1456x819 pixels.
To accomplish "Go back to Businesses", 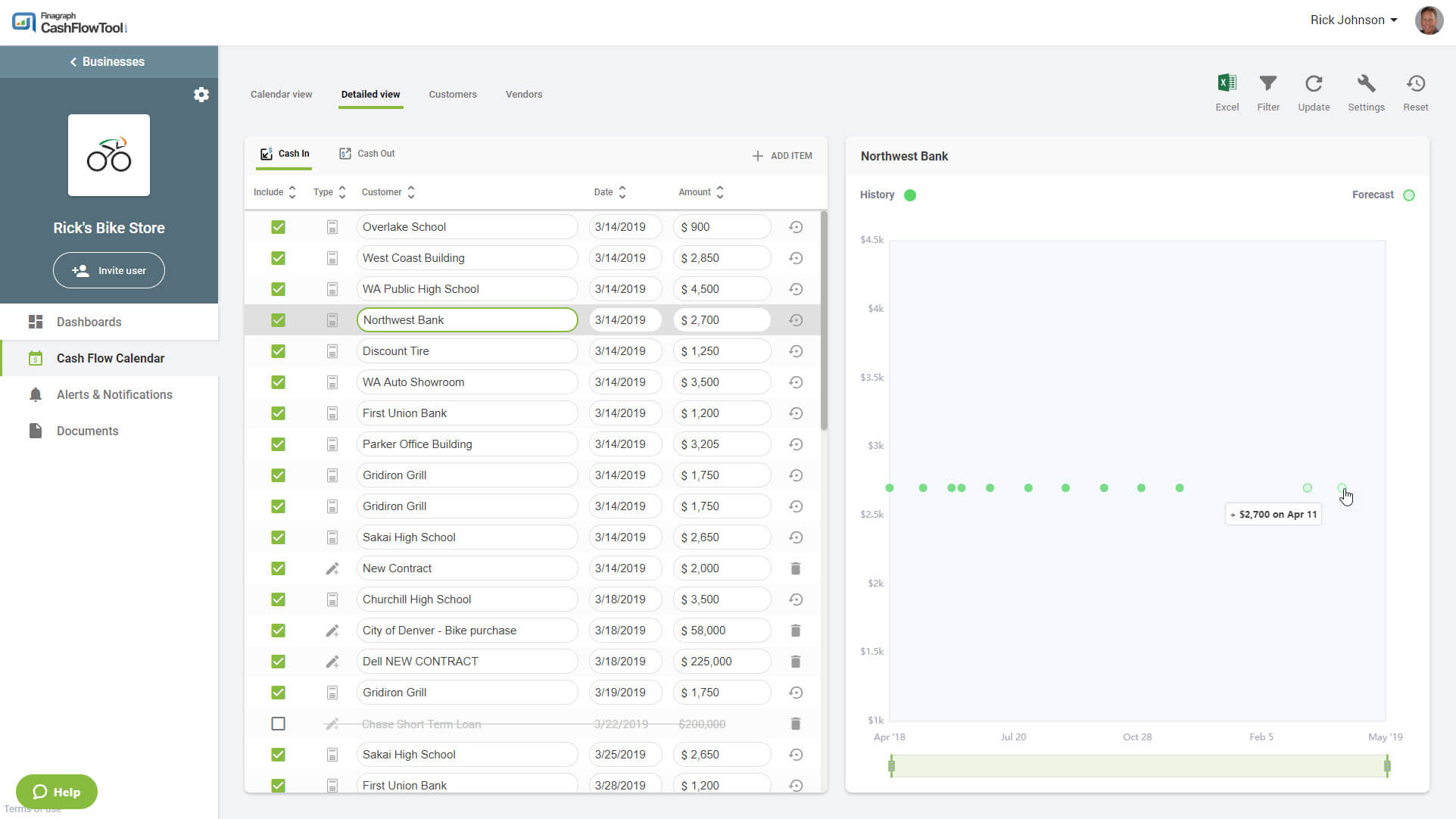I will [x=109, y=62].
